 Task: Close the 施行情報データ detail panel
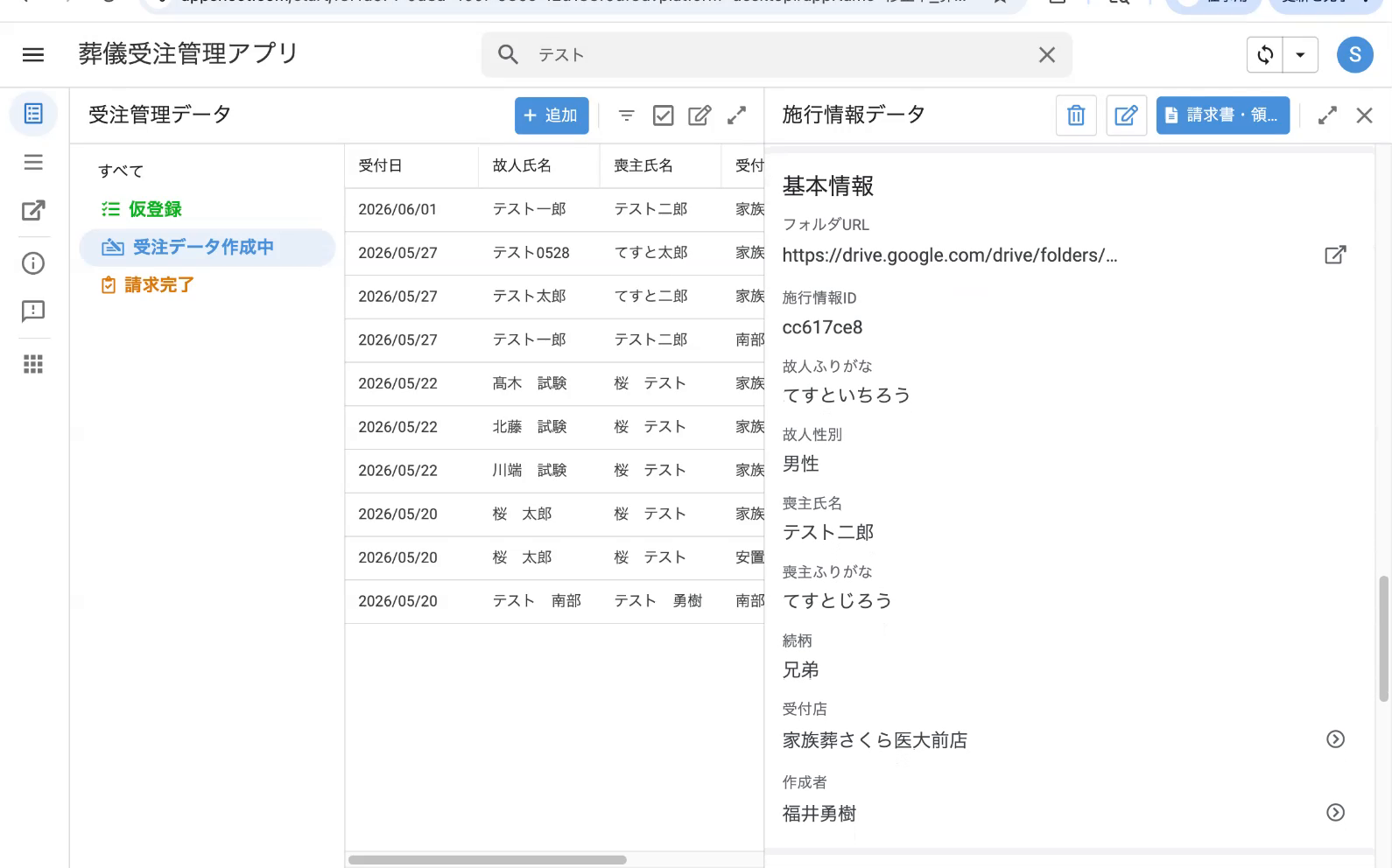click(1364, 115)
